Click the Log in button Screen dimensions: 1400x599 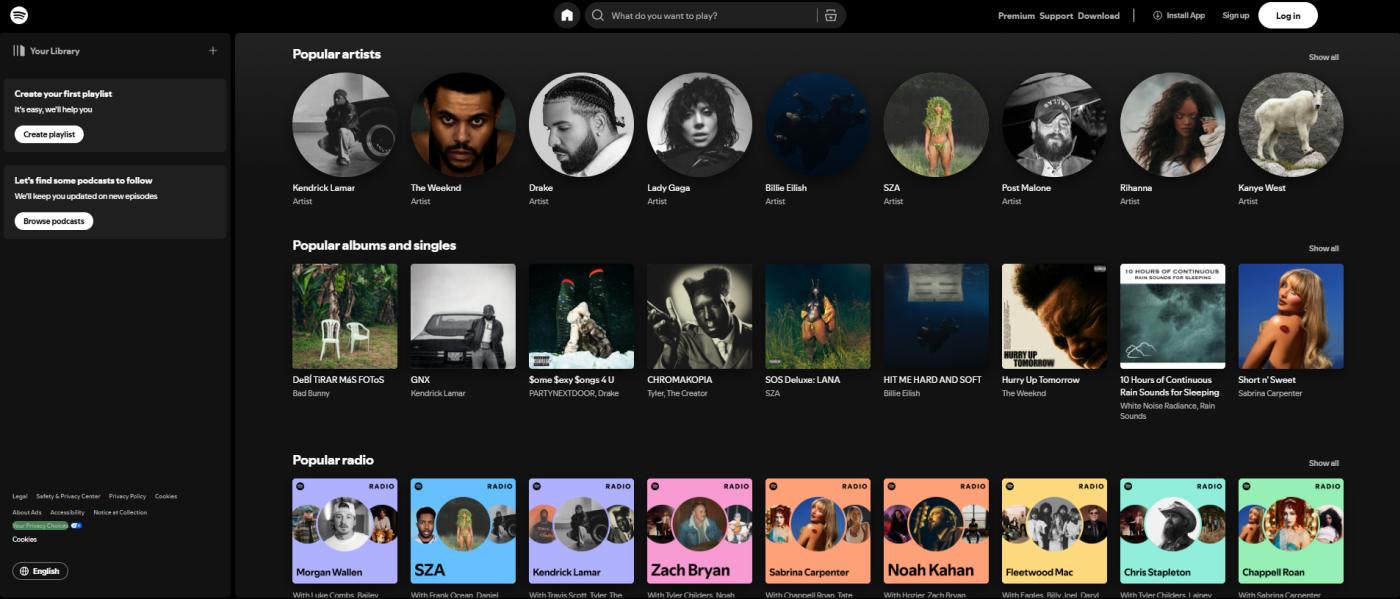pos(1288,15)
